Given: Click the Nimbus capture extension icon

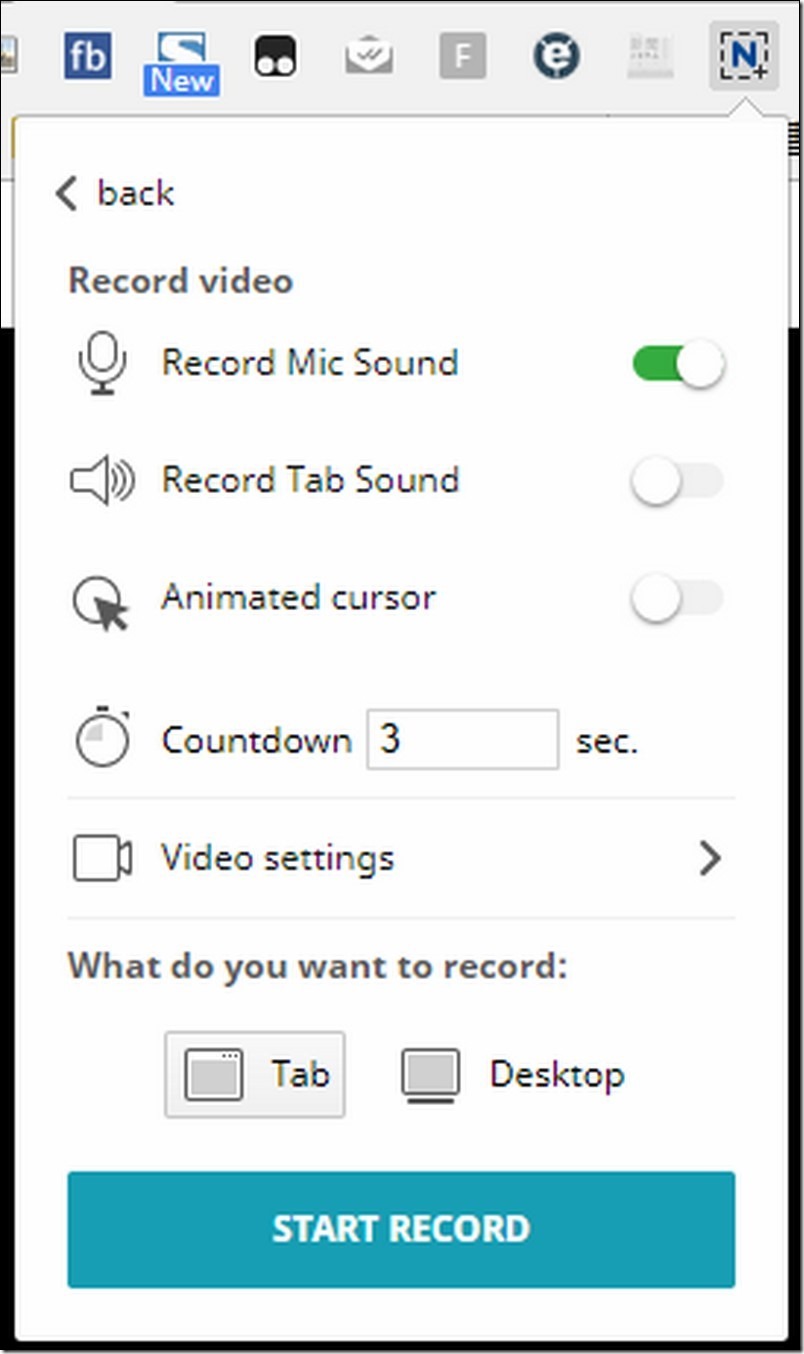Looking at the screenshot, I should [x=745, y=57].
